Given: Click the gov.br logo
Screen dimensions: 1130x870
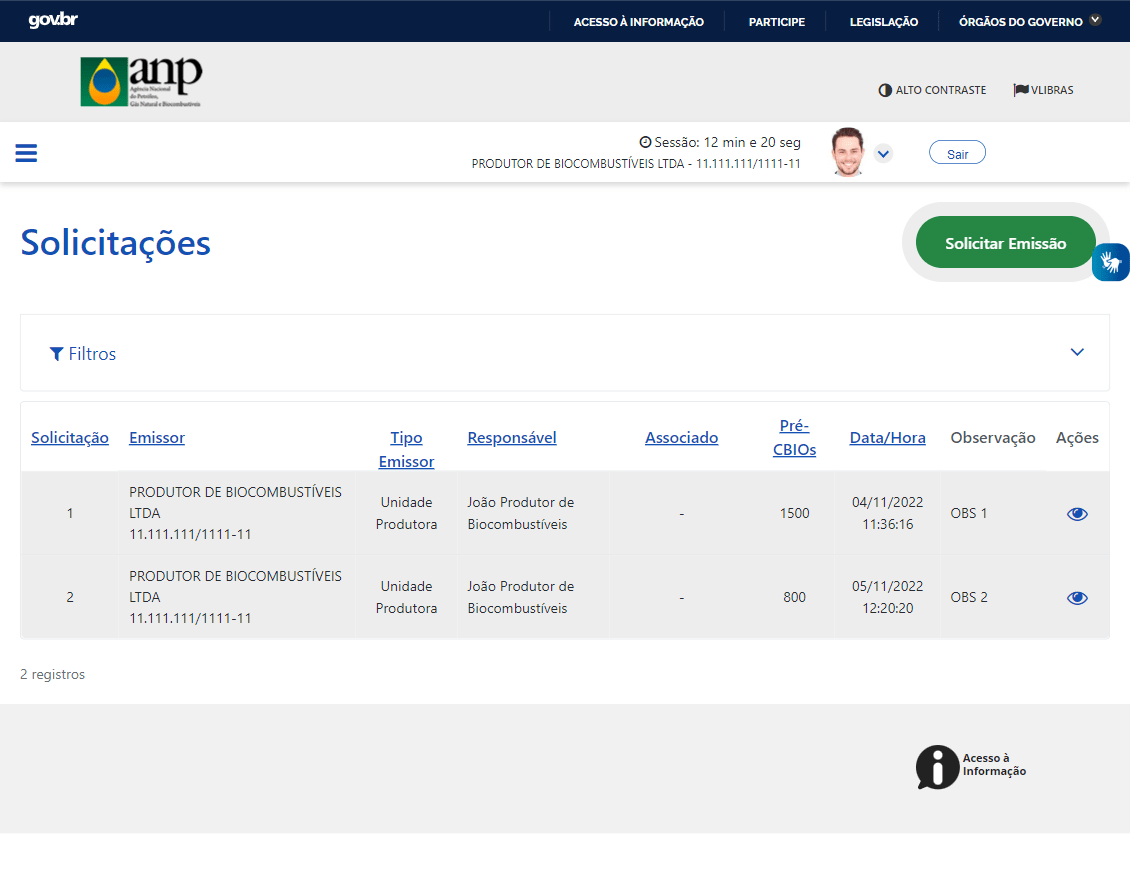Looking at the screenshot, I should point(53,21).
